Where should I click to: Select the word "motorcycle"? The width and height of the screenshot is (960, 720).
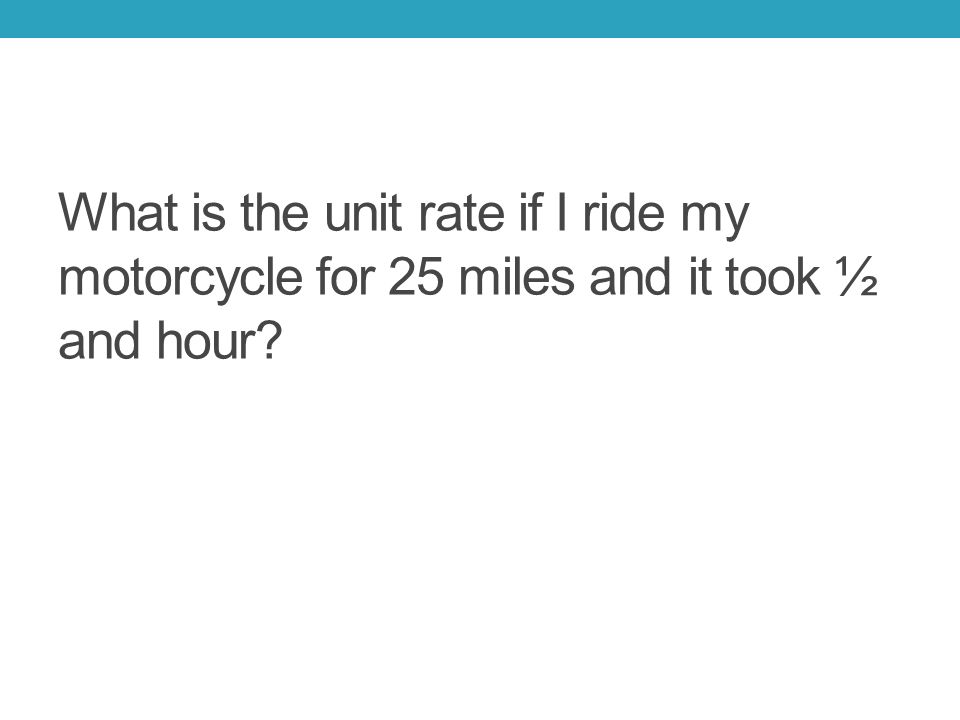[181, 279]
